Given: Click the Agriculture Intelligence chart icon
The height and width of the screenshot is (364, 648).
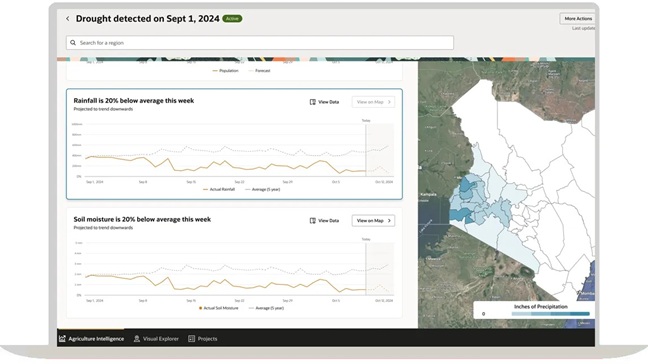Looking at the screenshot, I should [62, 338].
